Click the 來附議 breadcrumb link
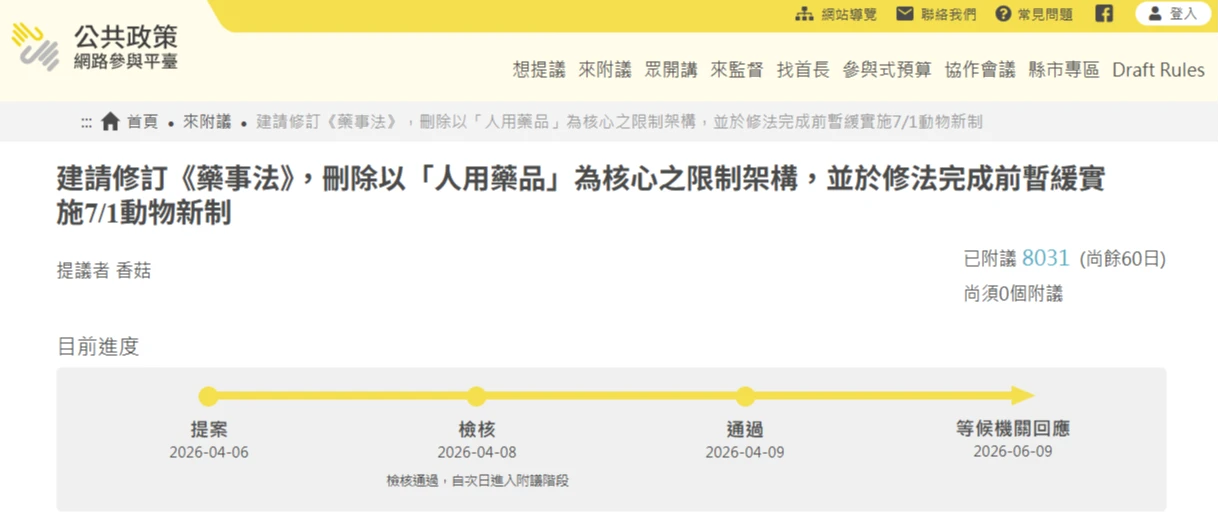 click(x=207, y=122)
